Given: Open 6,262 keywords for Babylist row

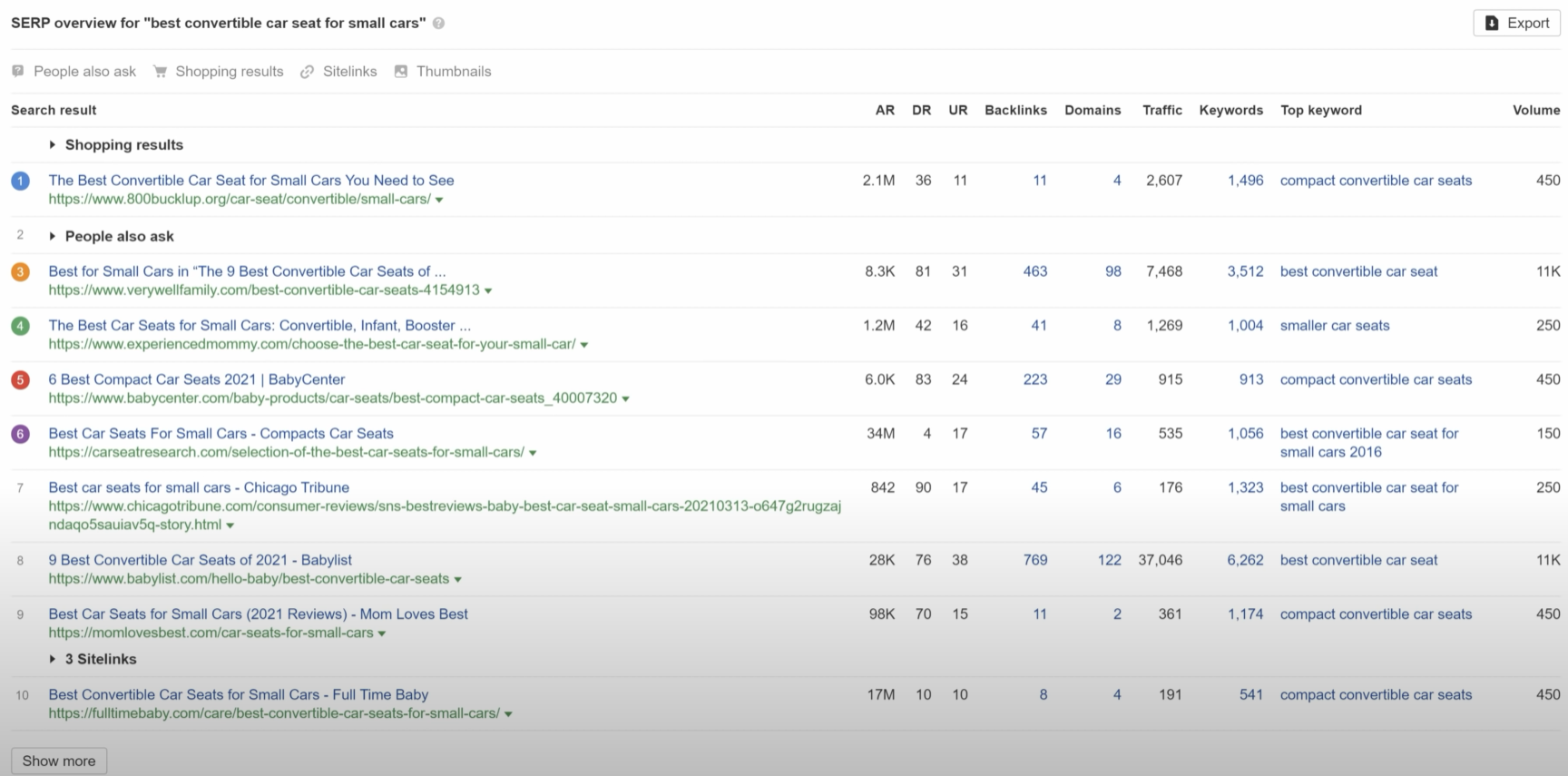Looking at the screenshot, I should click(x=1245, y=560).
